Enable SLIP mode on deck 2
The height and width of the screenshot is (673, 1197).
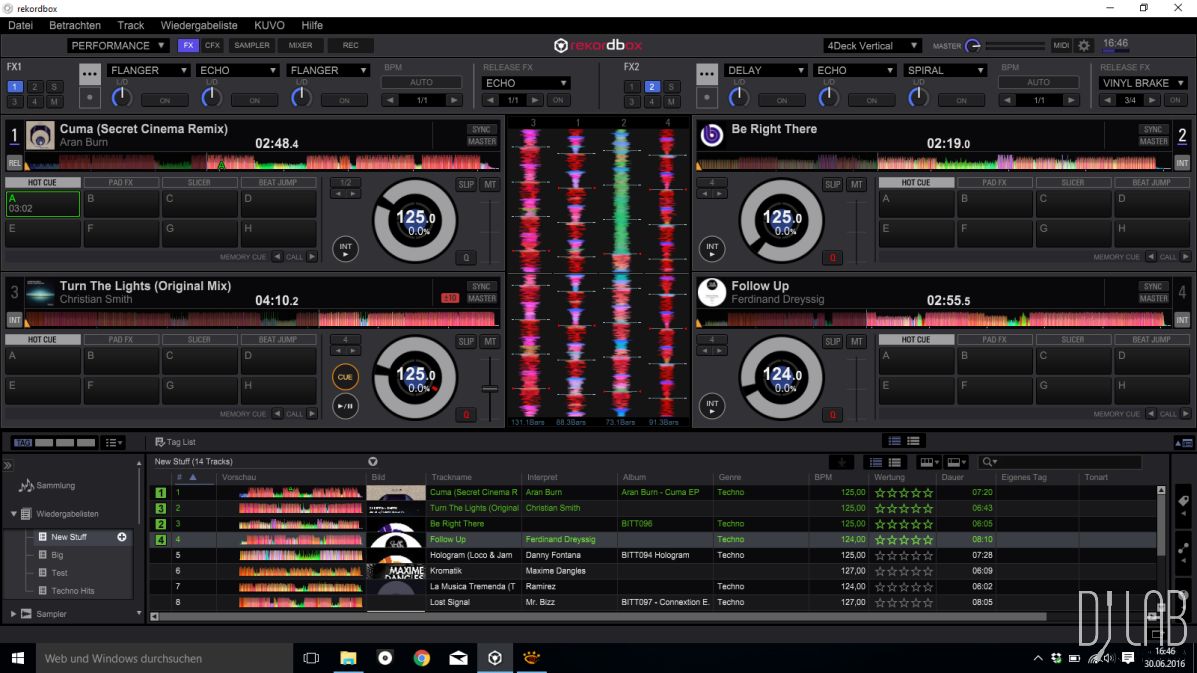click(832, 185)
